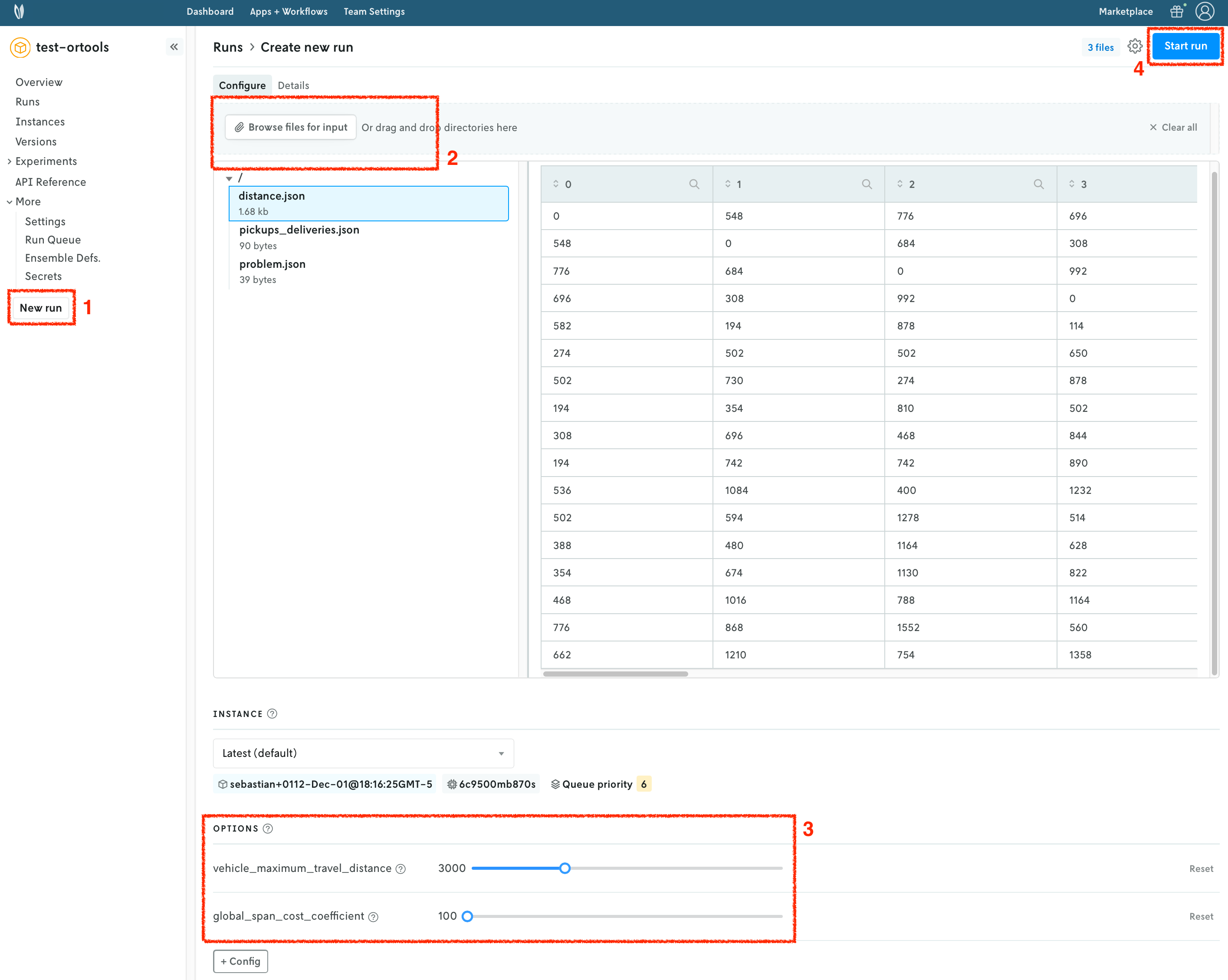This screenshot has height=980, width=1228.
Task: Click the Start run button
Action: click(x=1185, y=46)
